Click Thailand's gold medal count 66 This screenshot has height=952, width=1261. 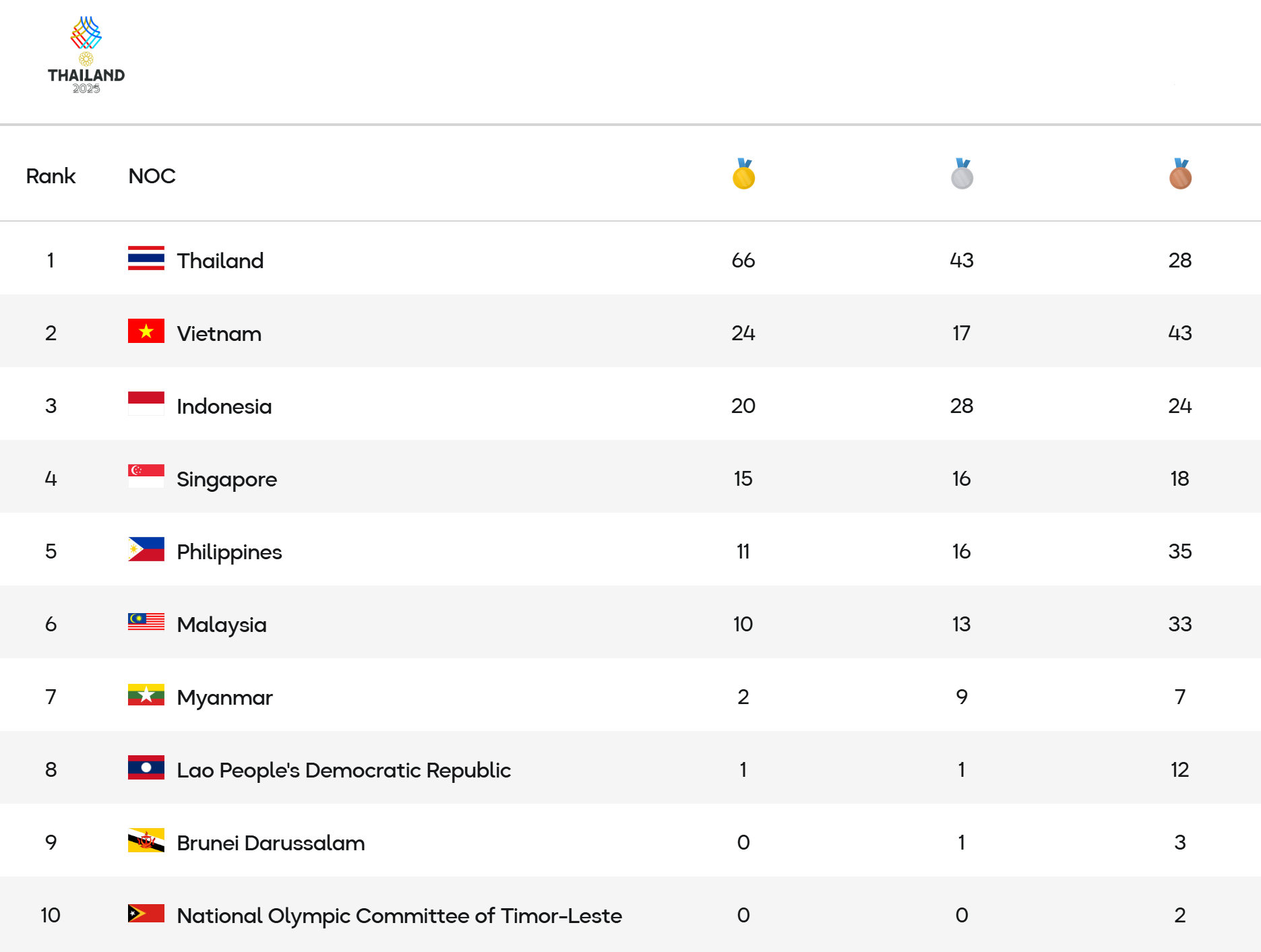pos(743,261)
